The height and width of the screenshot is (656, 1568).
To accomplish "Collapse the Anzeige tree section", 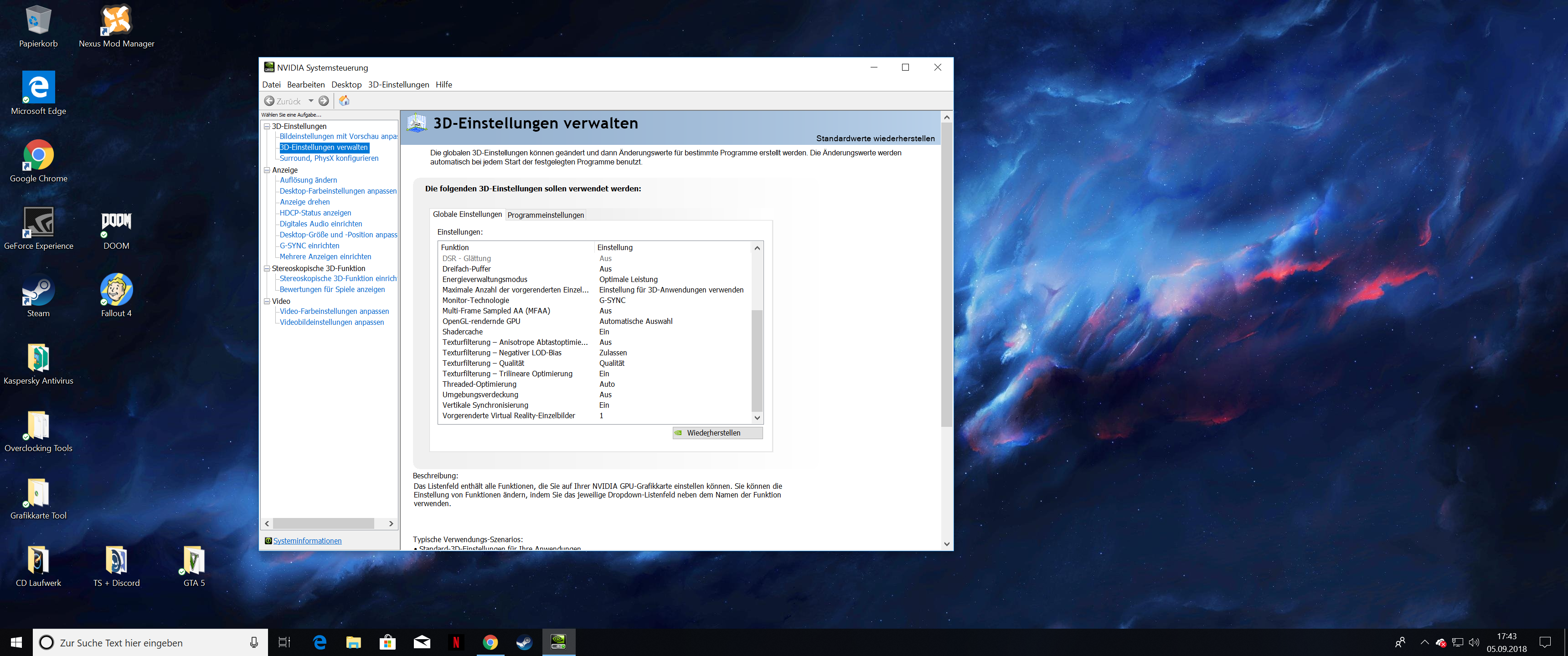I will (x=267, y=170).
